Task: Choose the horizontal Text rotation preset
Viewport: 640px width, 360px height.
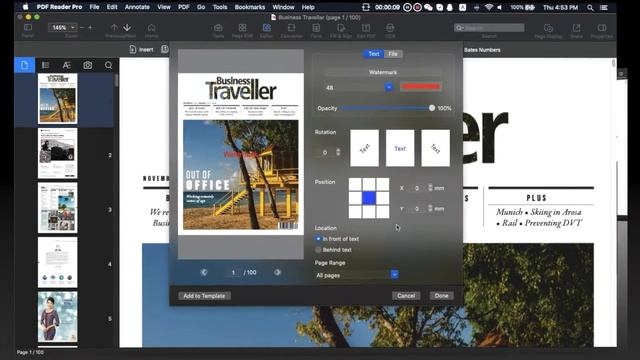Action: (x=400, y=148)
